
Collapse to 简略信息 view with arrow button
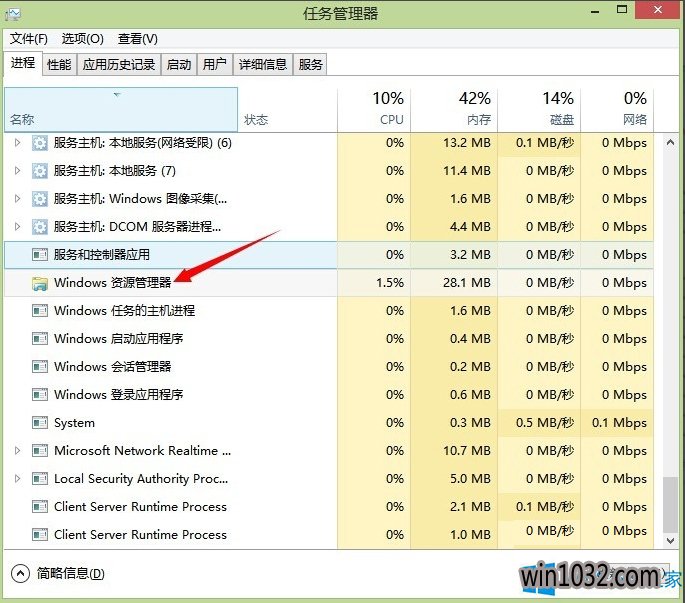[x=21, y=573]
